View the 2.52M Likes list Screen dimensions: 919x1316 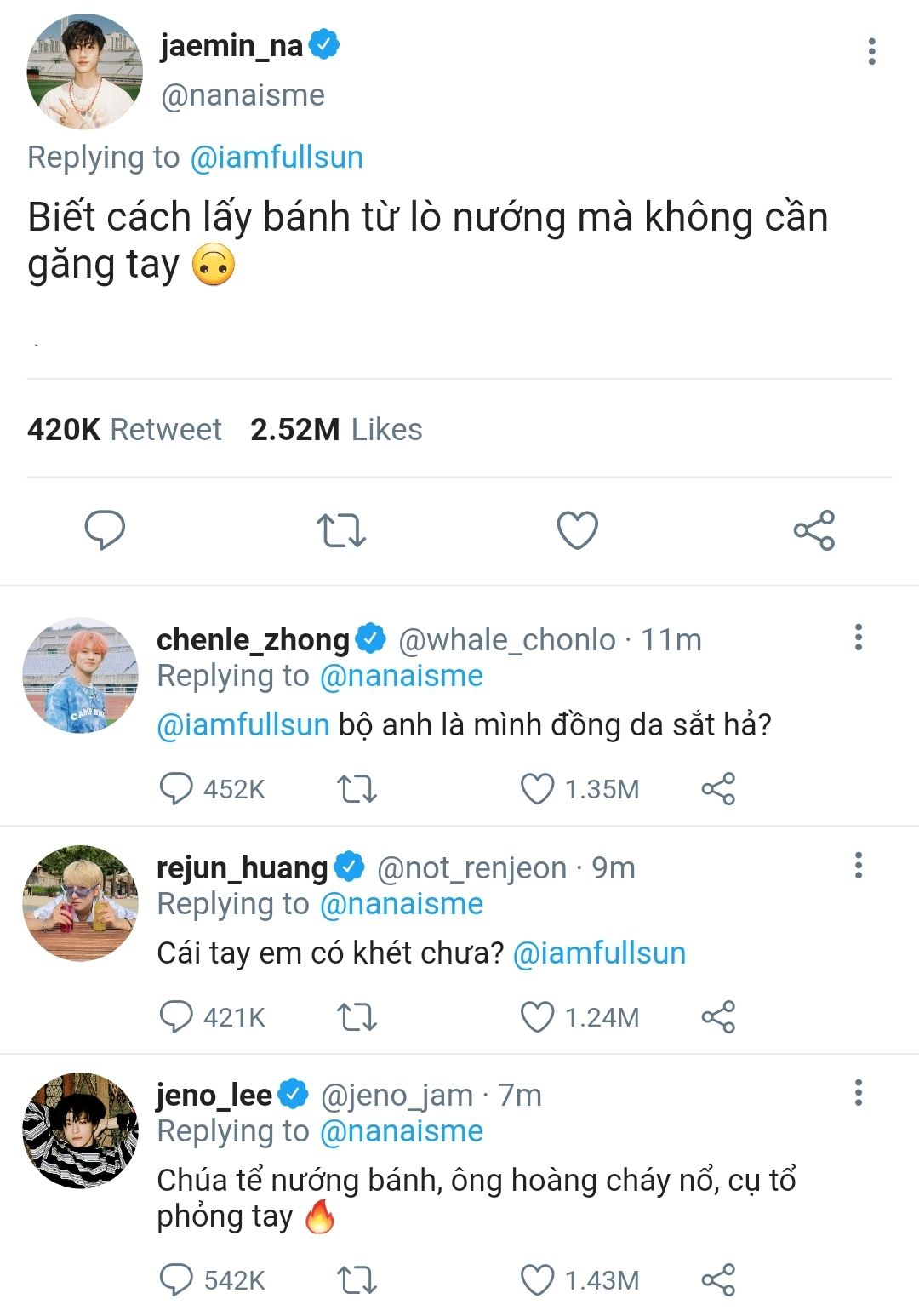pyautogui.click(x=336, y=430)
